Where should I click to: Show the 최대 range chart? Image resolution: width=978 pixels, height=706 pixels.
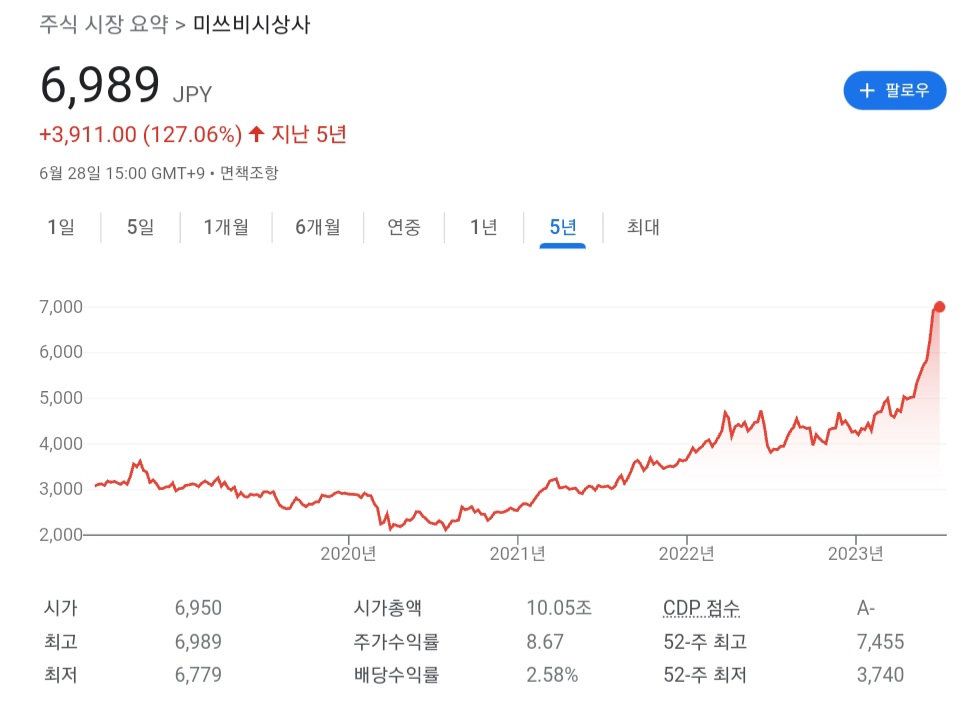tap(643, 227)
